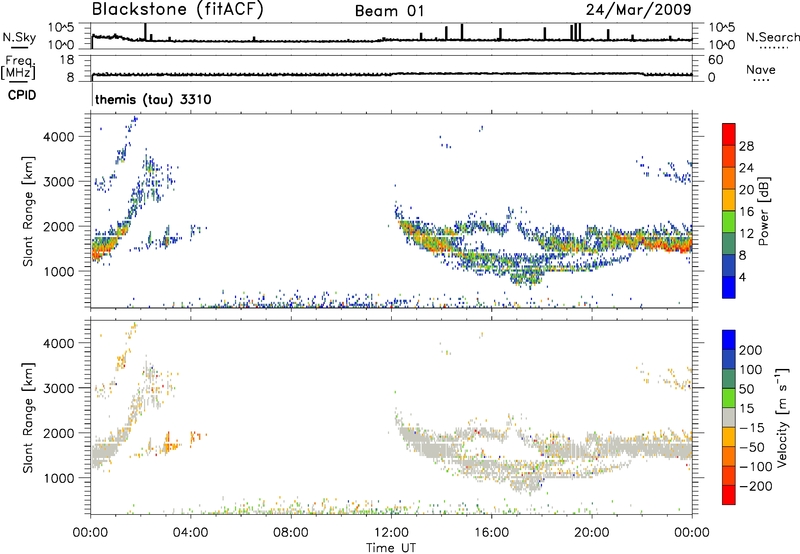Click the -50 tick on the velocity colorbar
Viewport: 800px width, 554px height.
pos(752,447)
